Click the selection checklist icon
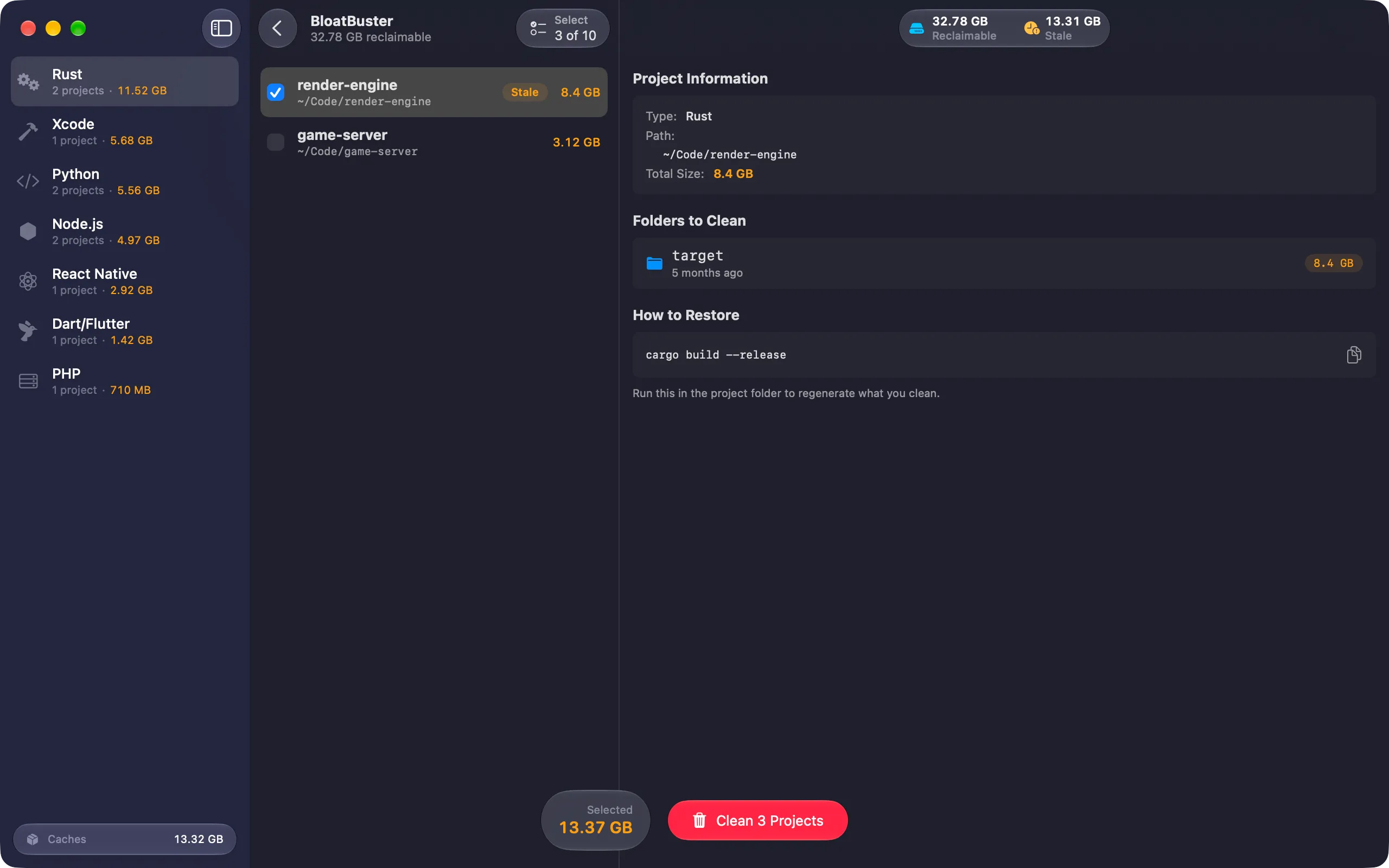Image resolution: width=1389 pixels, height=868 pixels. 538,28
